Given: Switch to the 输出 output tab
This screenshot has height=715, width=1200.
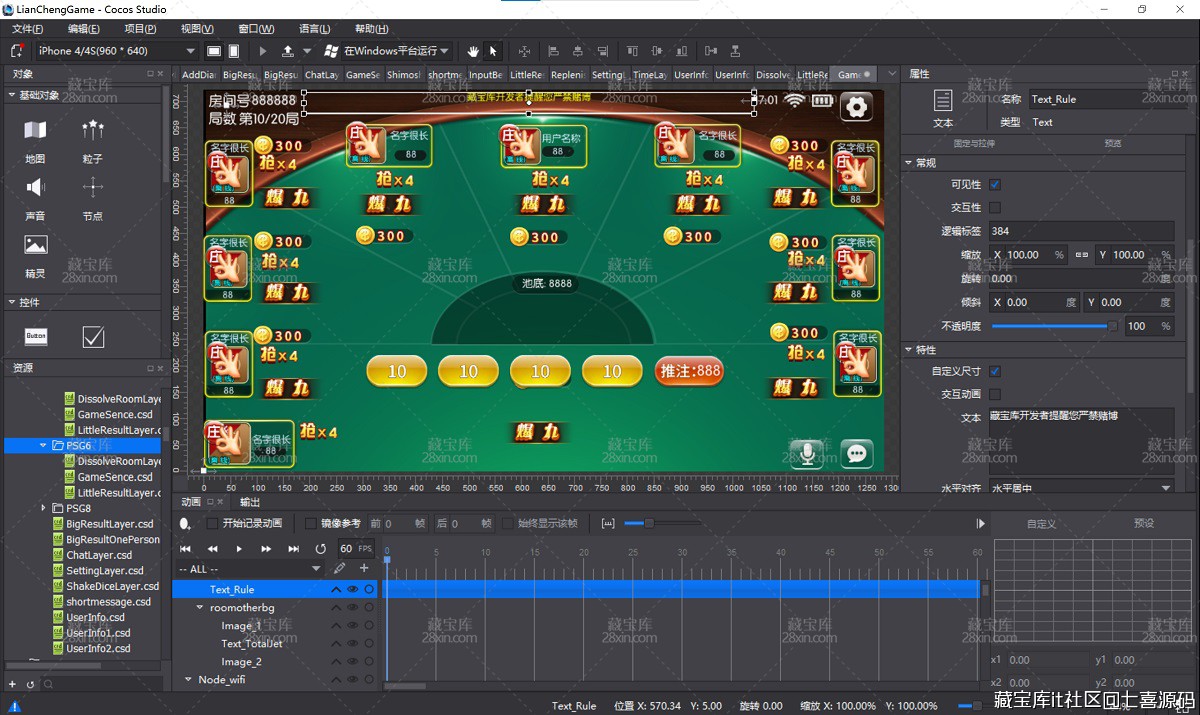Looking at the screenshot, I should (x=250, y=502).
